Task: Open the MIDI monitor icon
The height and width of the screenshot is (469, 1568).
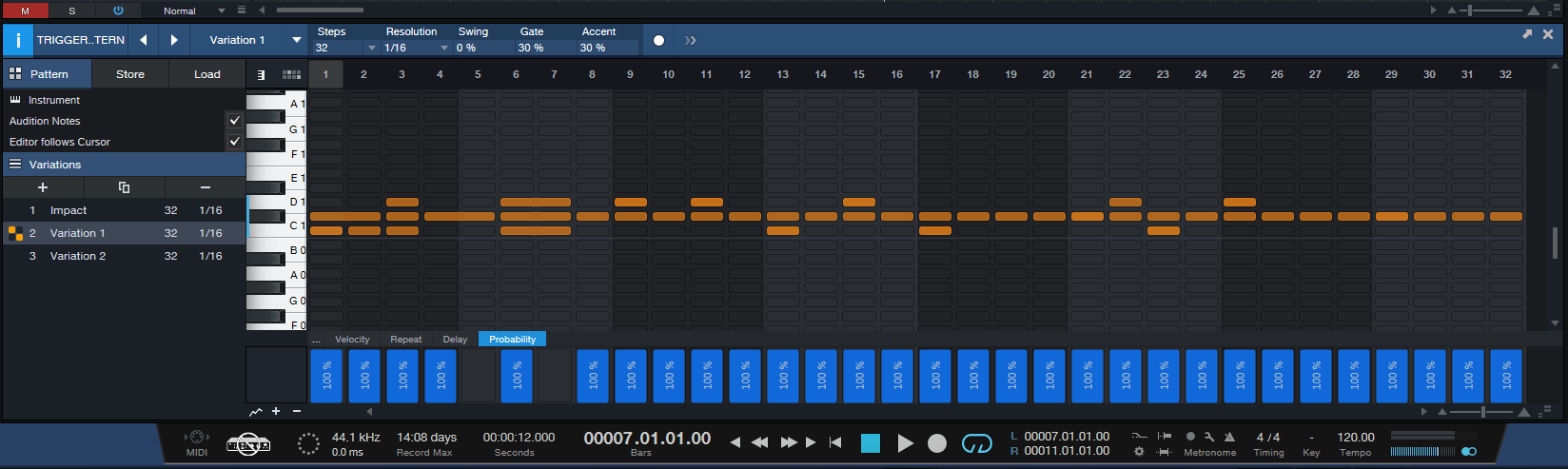Action: point(197,438)
